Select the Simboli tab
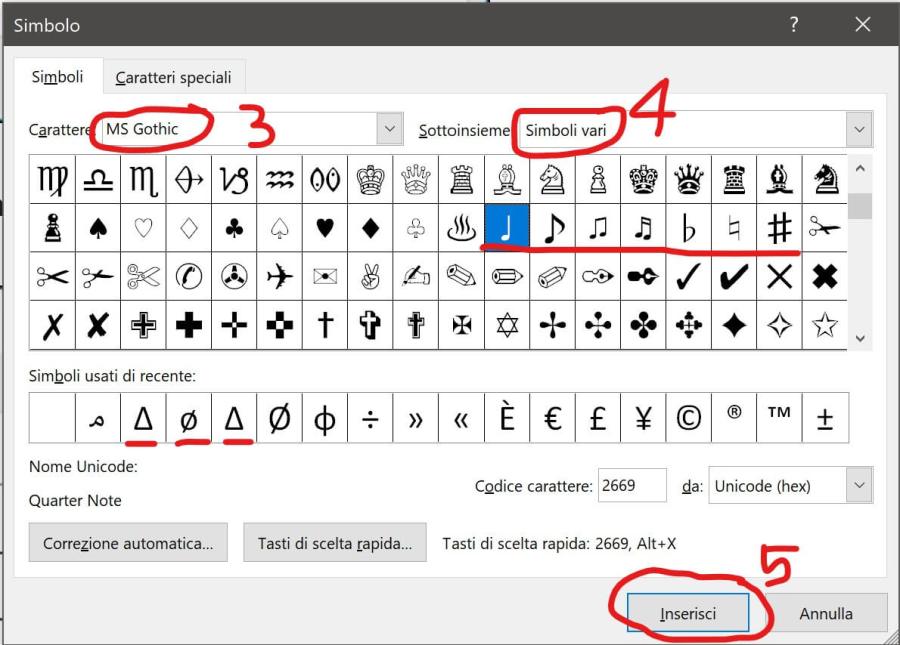The height and width of the screenshot is (645, 900). point(57,77)
